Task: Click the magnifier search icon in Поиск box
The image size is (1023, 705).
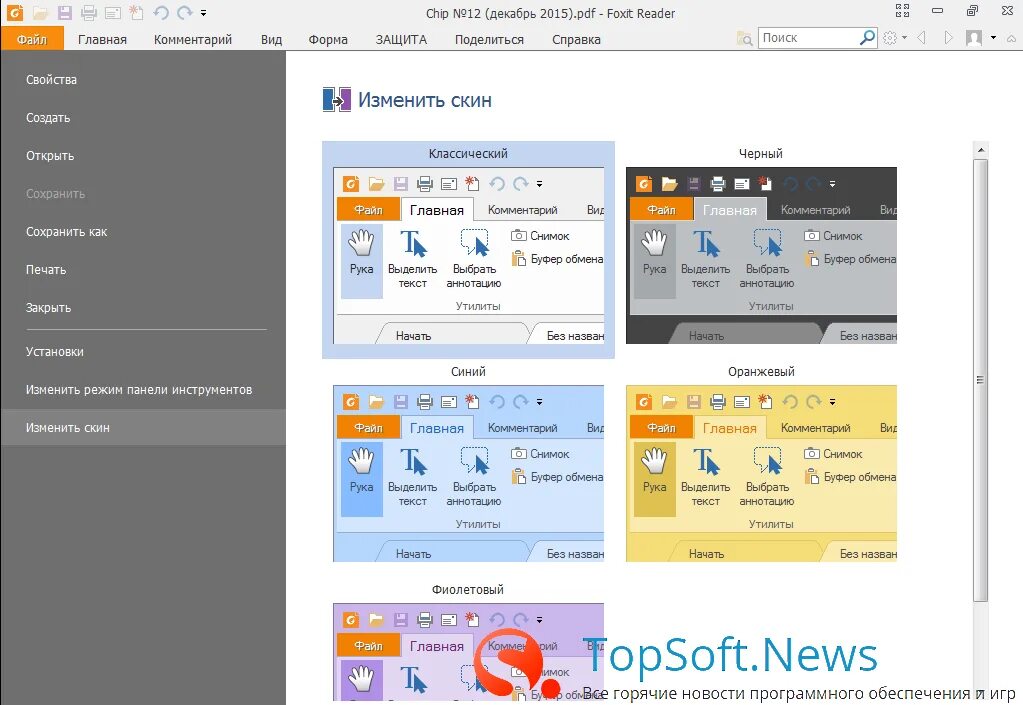Action: [x=867, y=38]
